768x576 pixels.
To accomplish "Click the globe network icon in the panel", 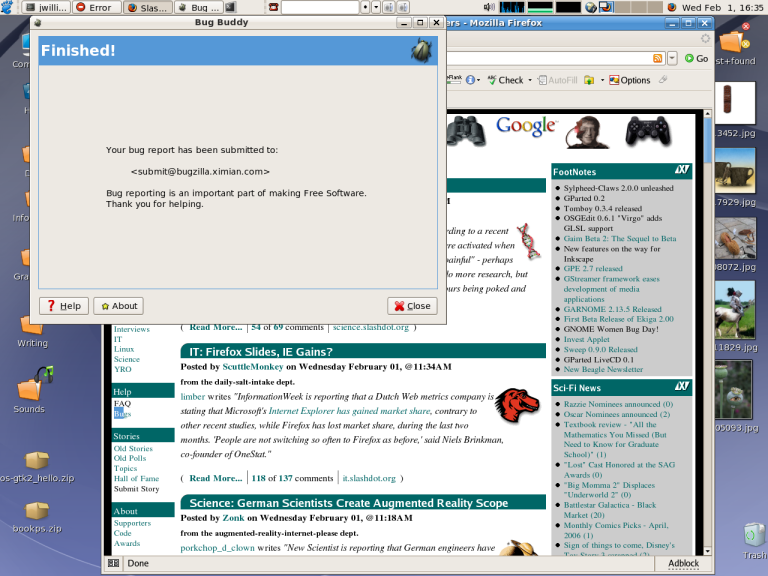I will [591, 7].
